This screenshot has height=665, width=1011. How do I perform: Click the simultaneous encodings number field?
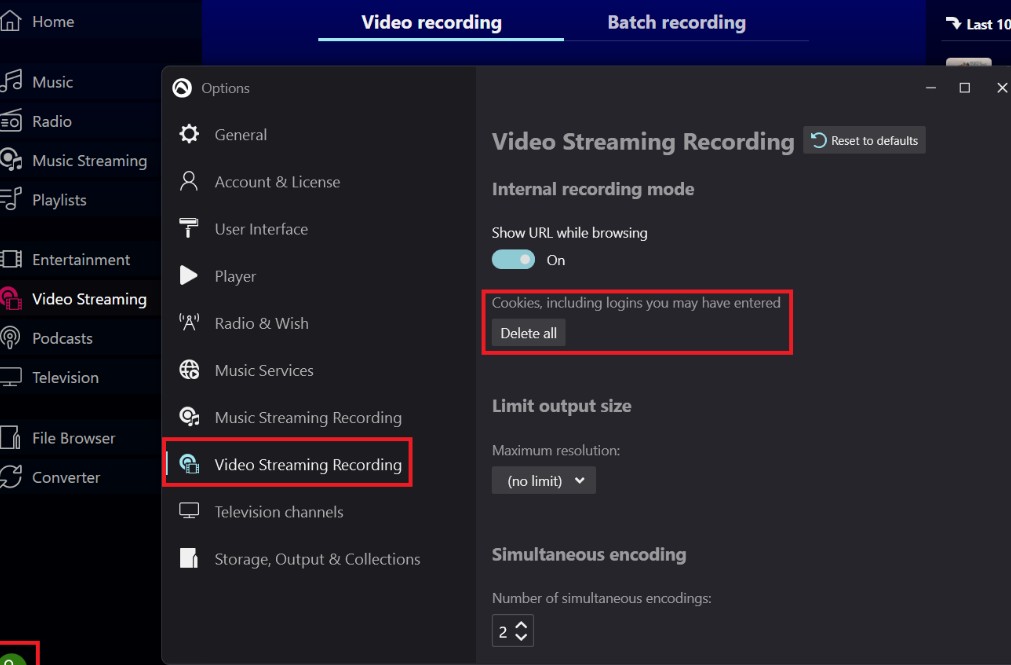coord(513,631)
